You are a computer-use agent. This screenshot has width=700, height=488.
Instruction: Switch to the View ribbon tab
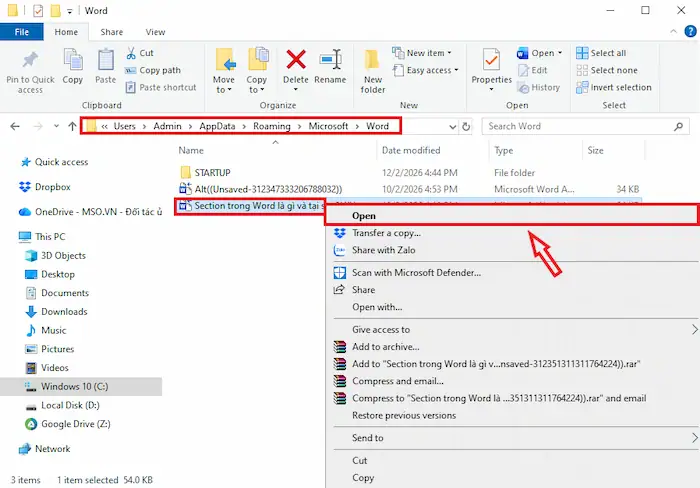tap(155, 32)
